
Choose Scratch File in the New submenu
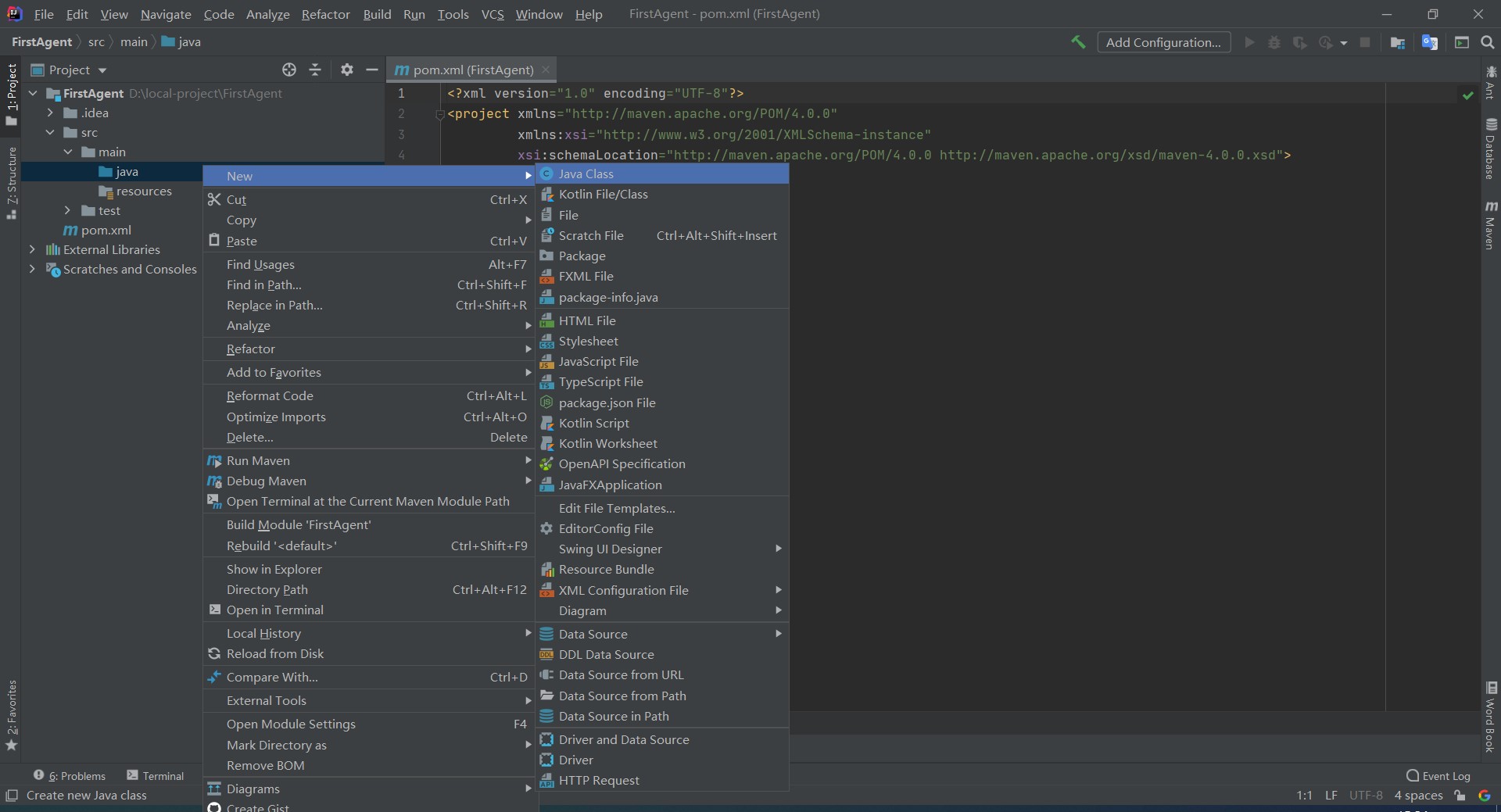pyautogui.click(x=662, y=236)
